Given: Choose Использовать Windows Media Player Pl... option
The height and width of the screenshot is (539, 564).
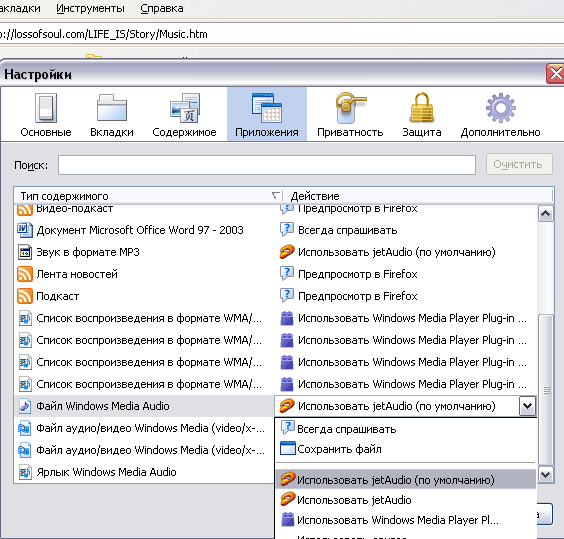Looking at the screenshot, I should coord(405,520).
